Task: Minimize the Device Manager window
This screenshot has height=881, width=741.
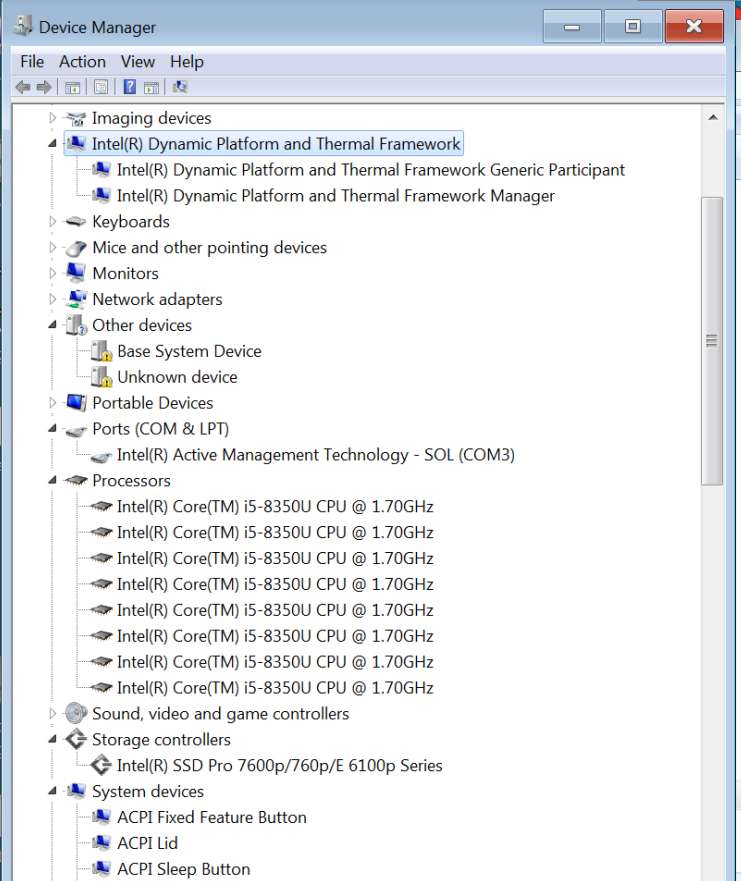Action: point(572,26)
